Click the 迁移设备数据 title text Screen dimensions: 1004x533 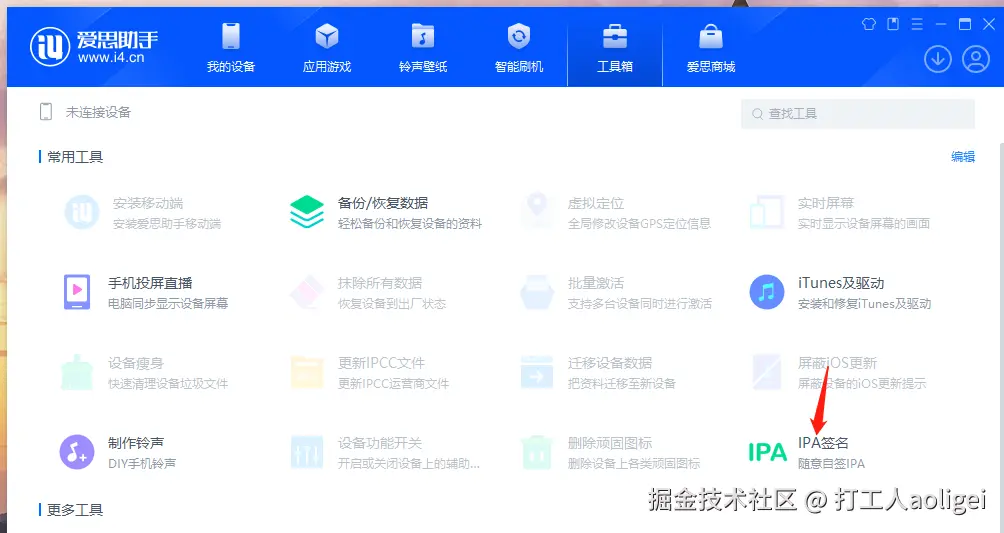coord(610,363)
